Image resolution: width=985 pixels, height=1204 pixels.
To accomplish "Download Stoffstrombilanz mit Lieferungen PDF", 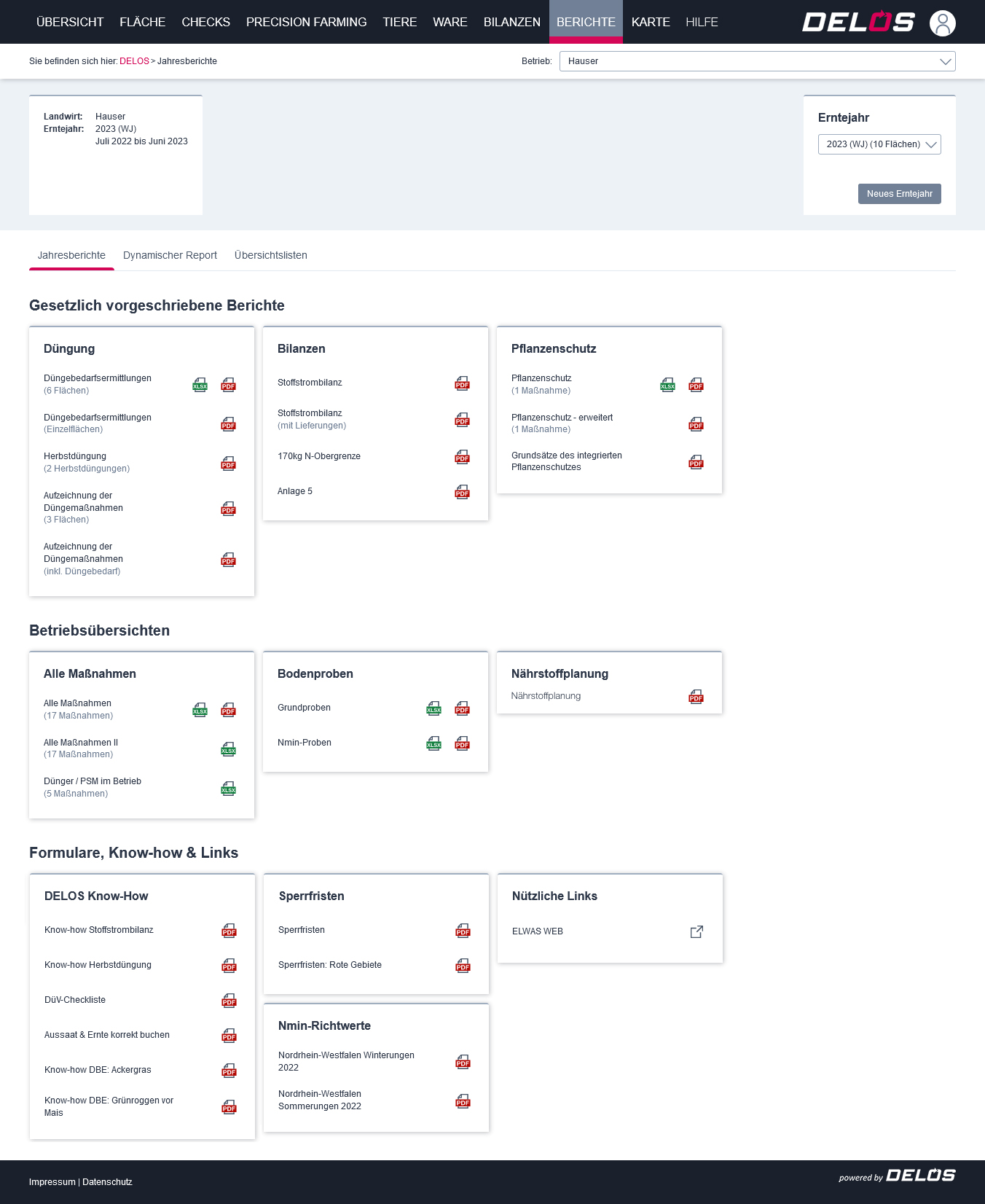I will click(x=463, y=420).
